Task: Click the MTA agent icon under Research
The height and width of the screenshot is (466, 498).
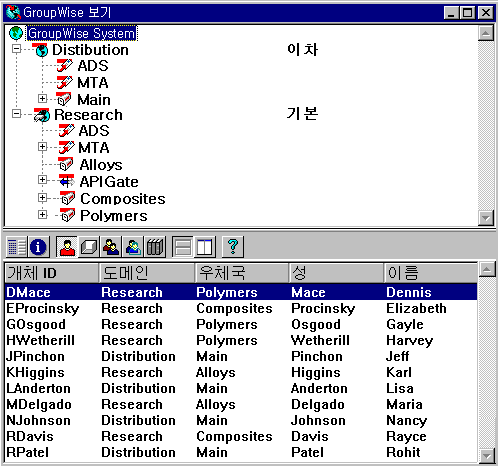Action: [66, 147]
